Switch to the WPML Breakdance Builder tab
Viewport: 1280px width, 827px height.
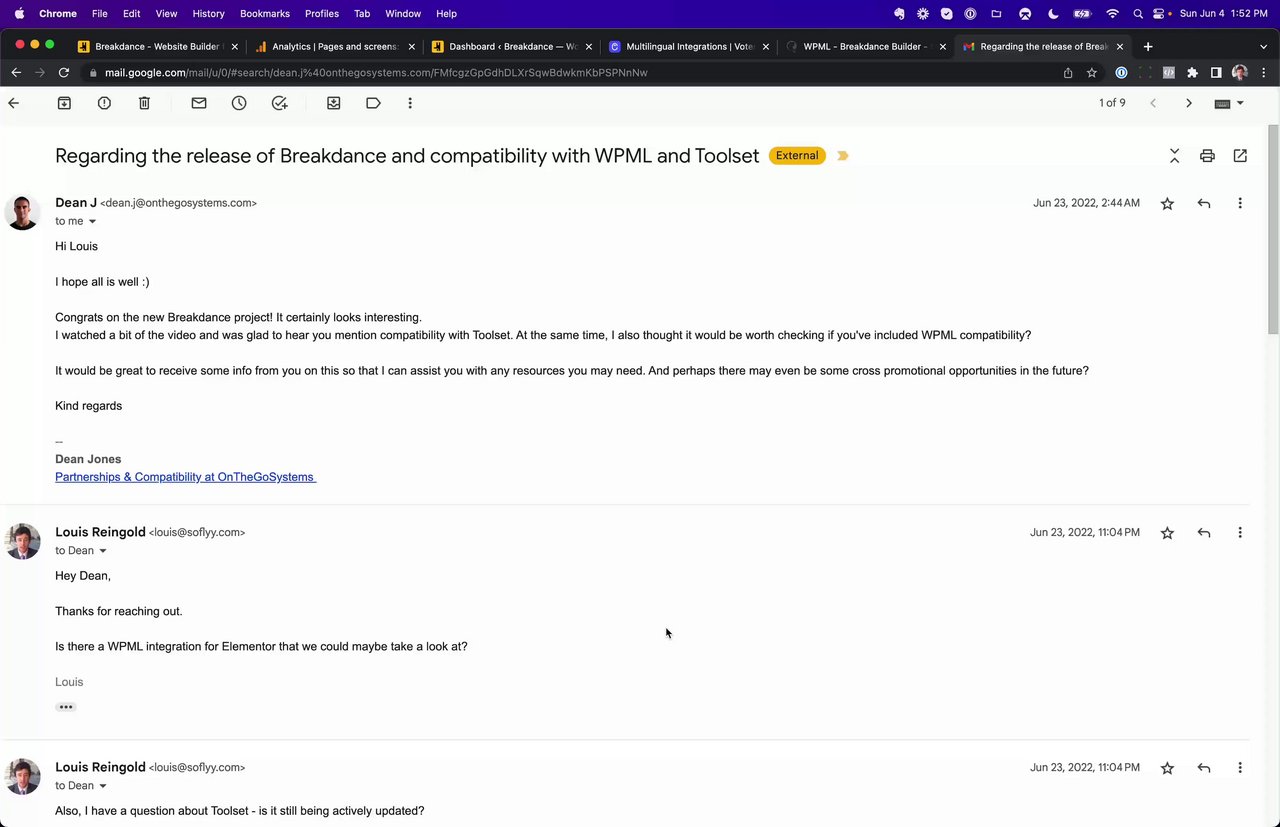[x=865, y=46]
